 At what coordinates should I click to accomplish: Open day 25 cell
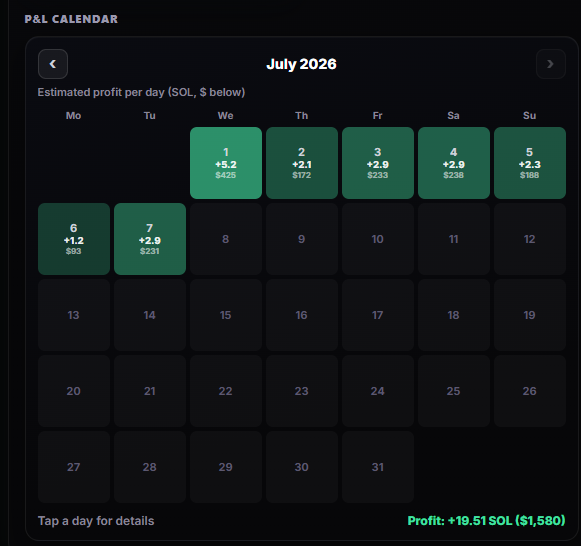(454, 391)
